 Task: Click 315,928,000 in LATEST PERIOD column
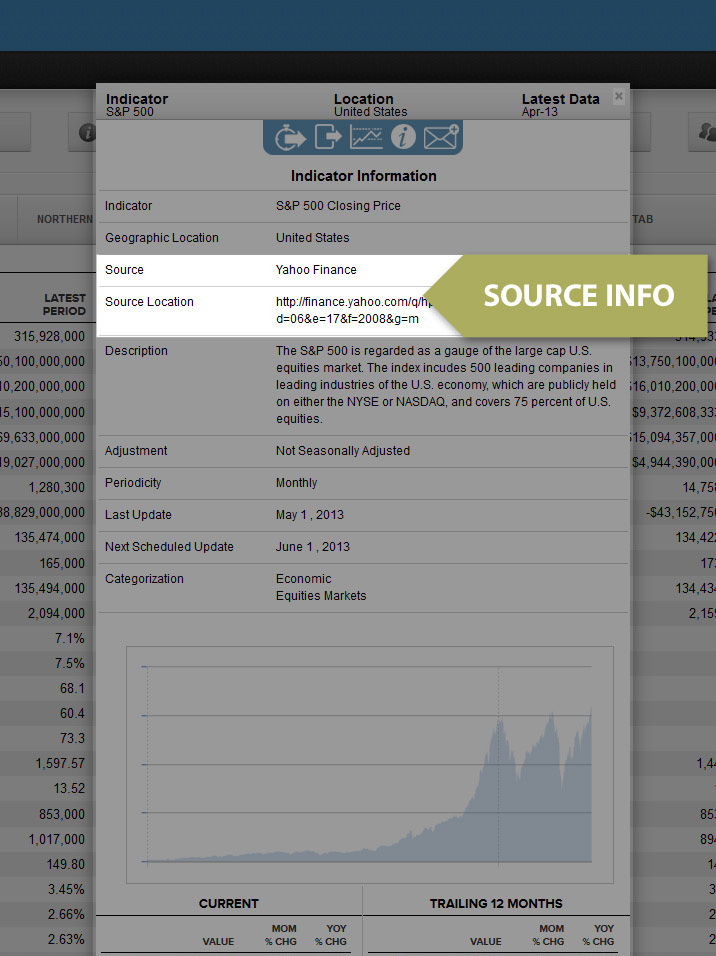coord(49,336)
